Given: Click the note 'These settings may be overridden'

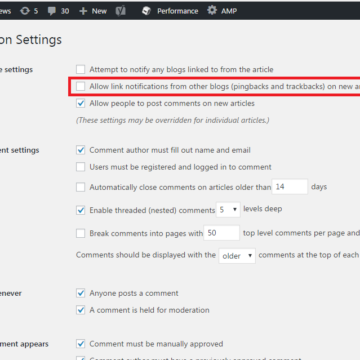Looking at the screenshot, I should pyautogui.click(x=173, y=120).
